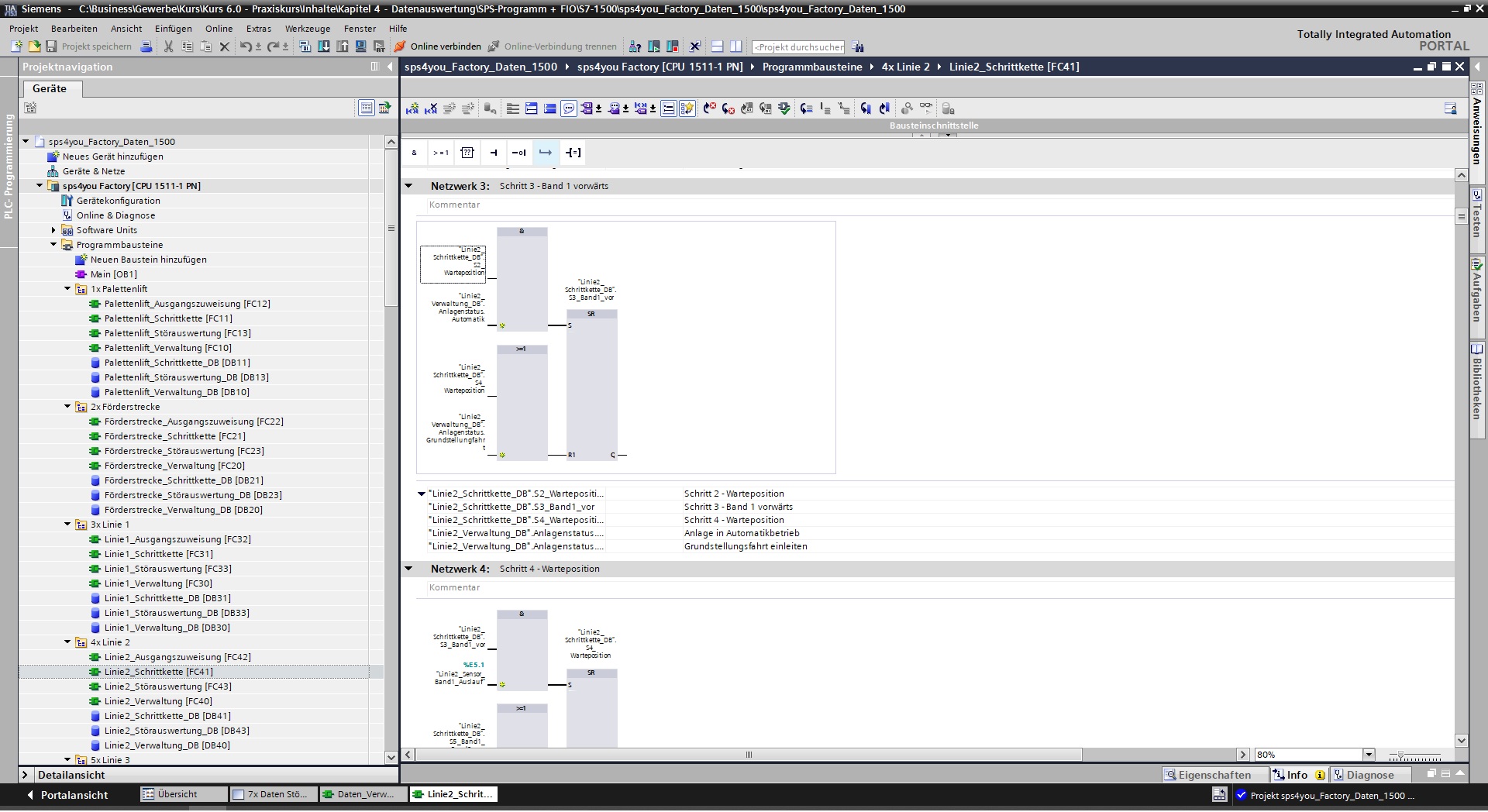Open cross-references via toolbar icon
This screenshot has width=1488, height=812.
point(695,46)
